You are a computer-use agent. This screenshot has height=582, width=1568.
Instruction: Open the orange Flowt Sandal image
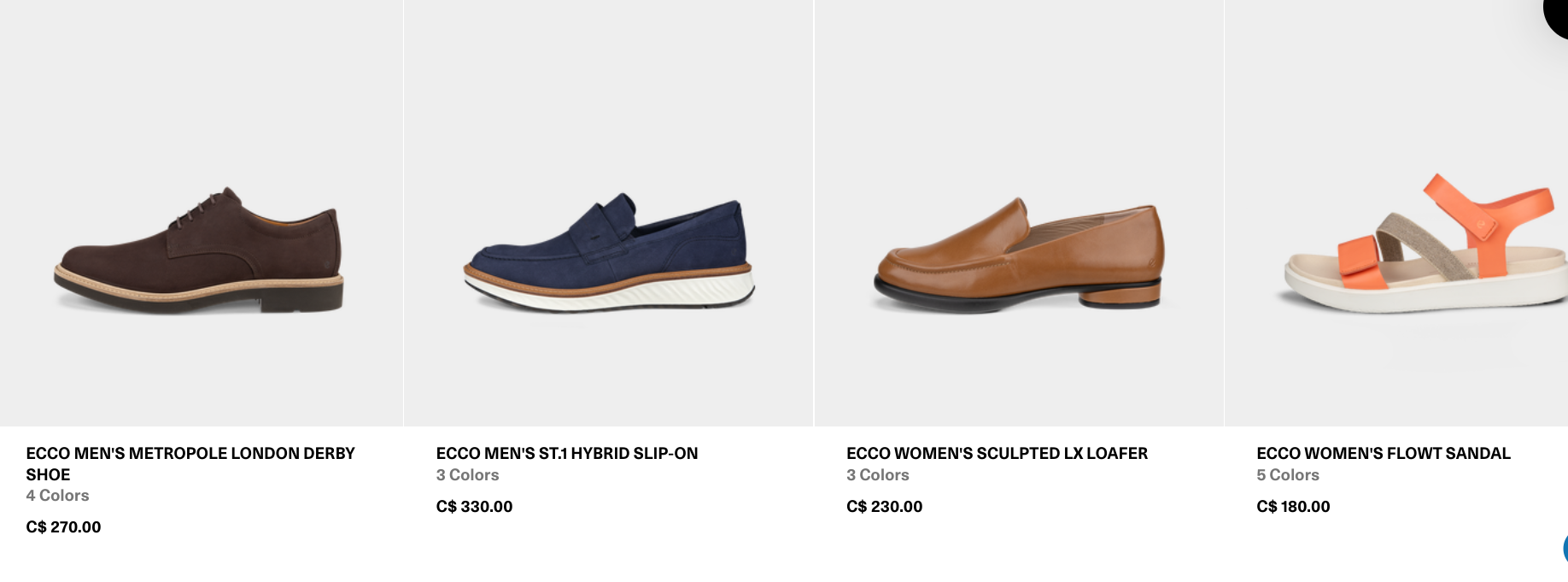point(1397,213)
